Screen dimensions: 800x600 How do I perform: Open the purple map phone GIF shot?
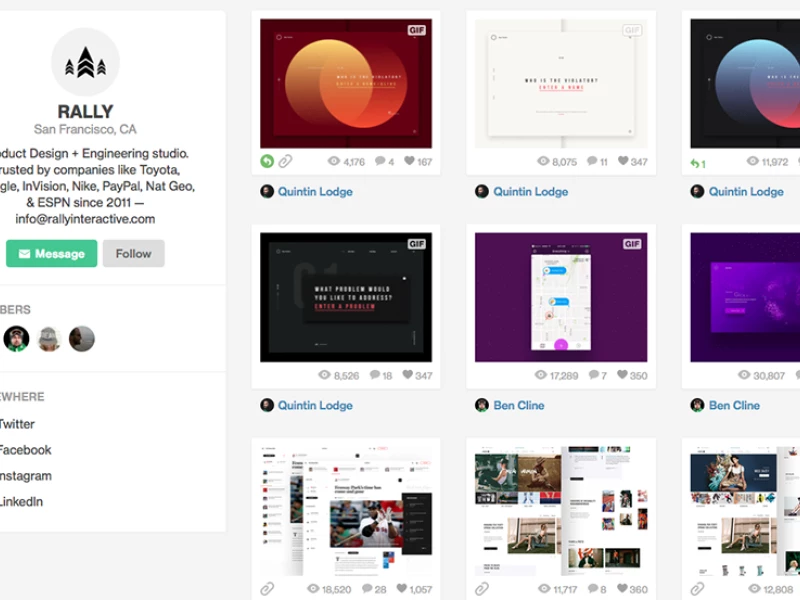(561, 297)
